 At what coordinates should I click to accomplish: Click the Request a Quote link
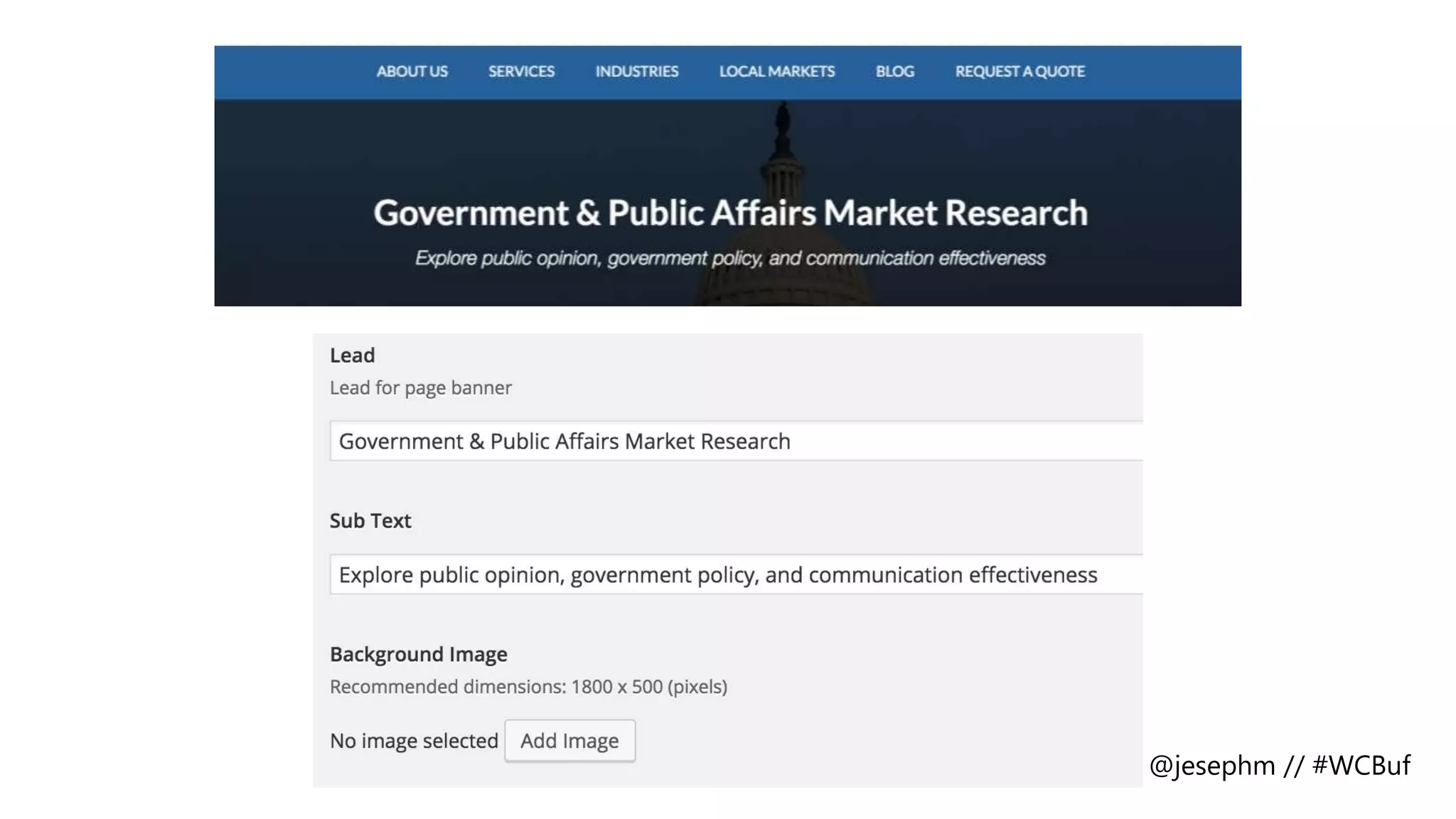[x=1019, y=72]
